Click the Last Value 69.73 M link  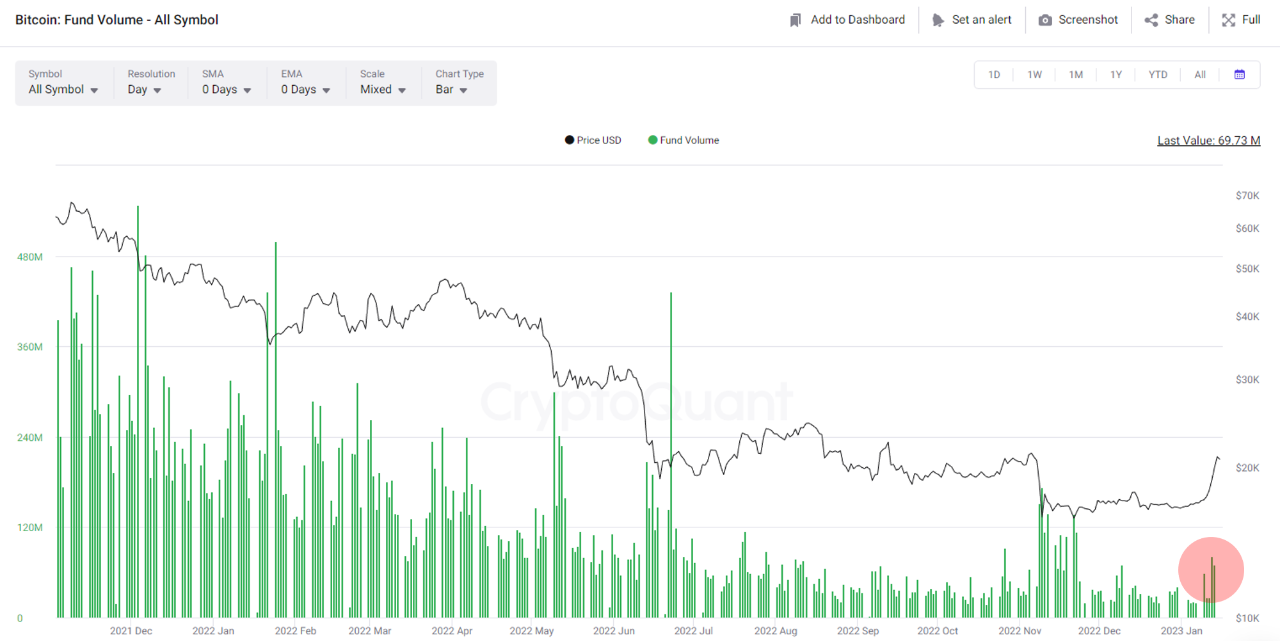[1208, 140]
